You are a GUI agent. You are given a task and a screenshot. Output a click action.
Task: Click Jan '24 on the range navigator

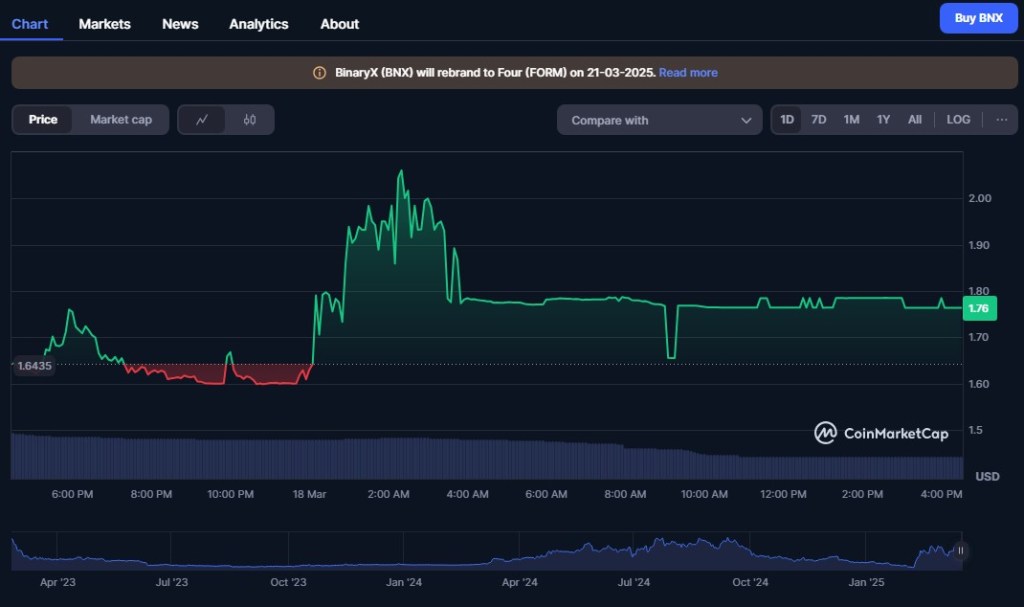click(404, 582)
